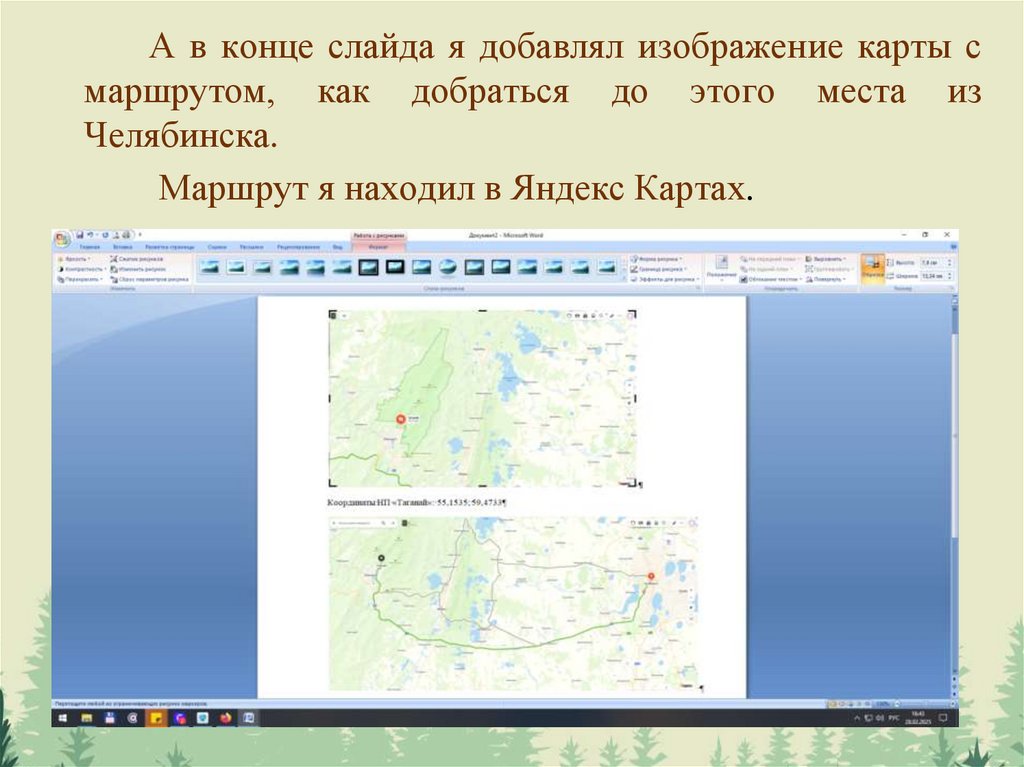Show hidden tray icons chevron
Viewport: 1024px width, 767px height.
tap(857, 718)
